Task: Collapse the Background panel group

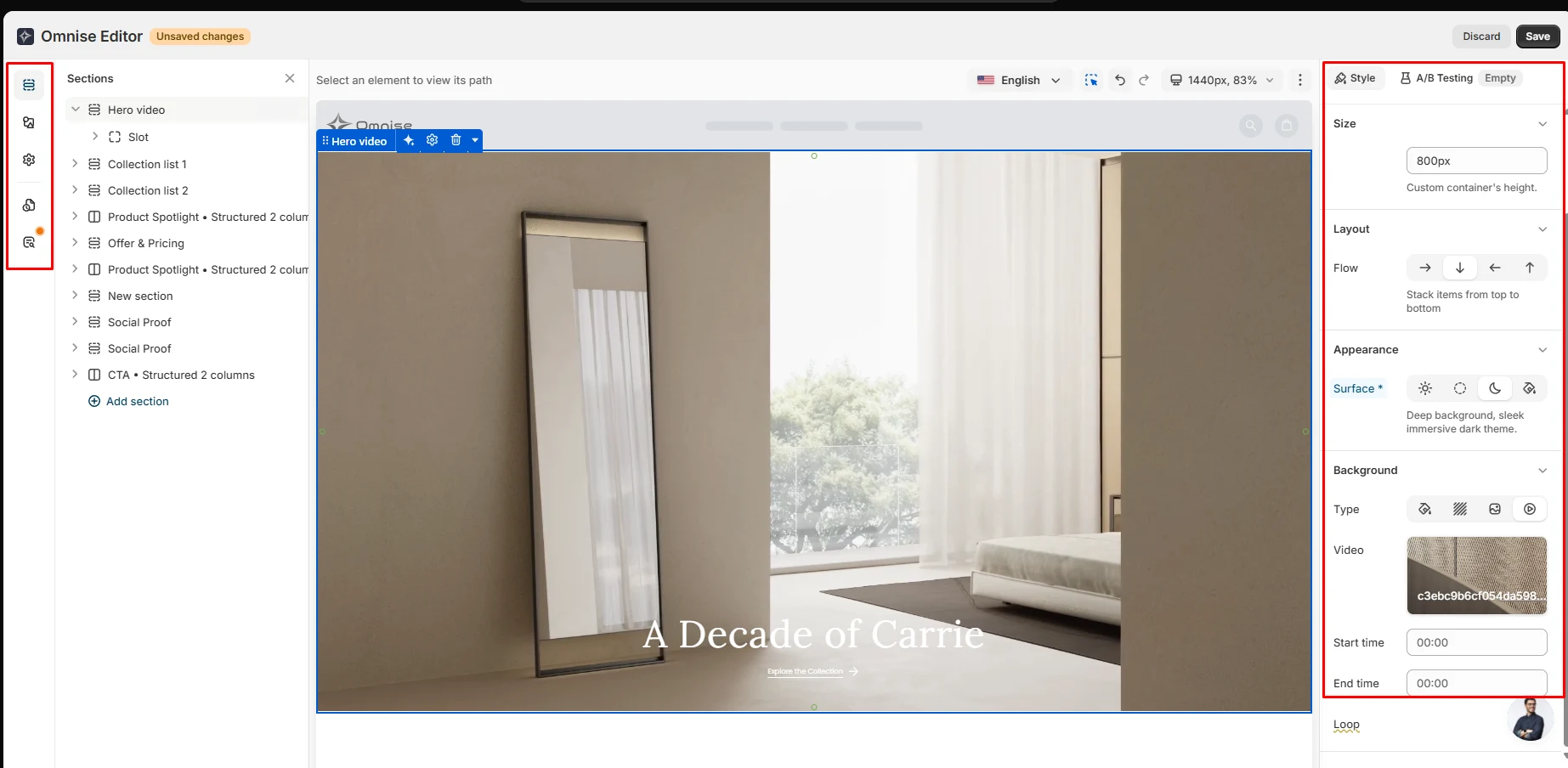Action: point(1543,471)
